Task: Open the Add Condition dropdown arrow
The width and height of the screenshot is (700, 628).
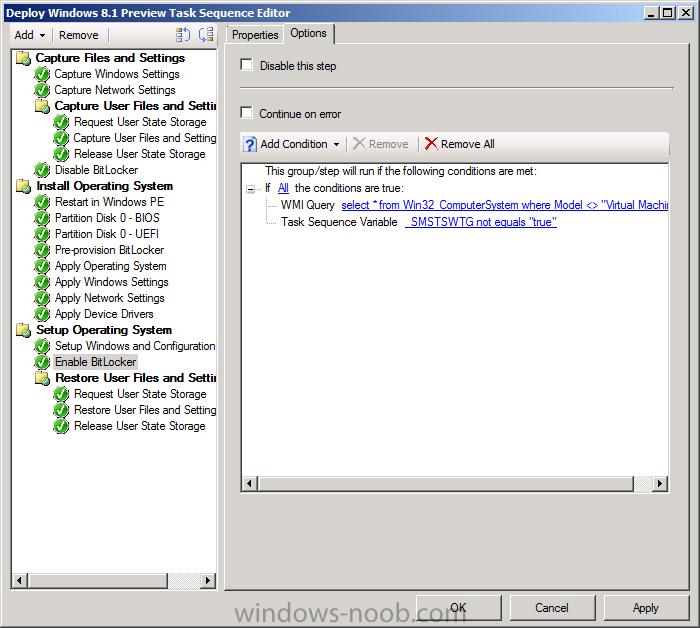Action: coord(336,144)
